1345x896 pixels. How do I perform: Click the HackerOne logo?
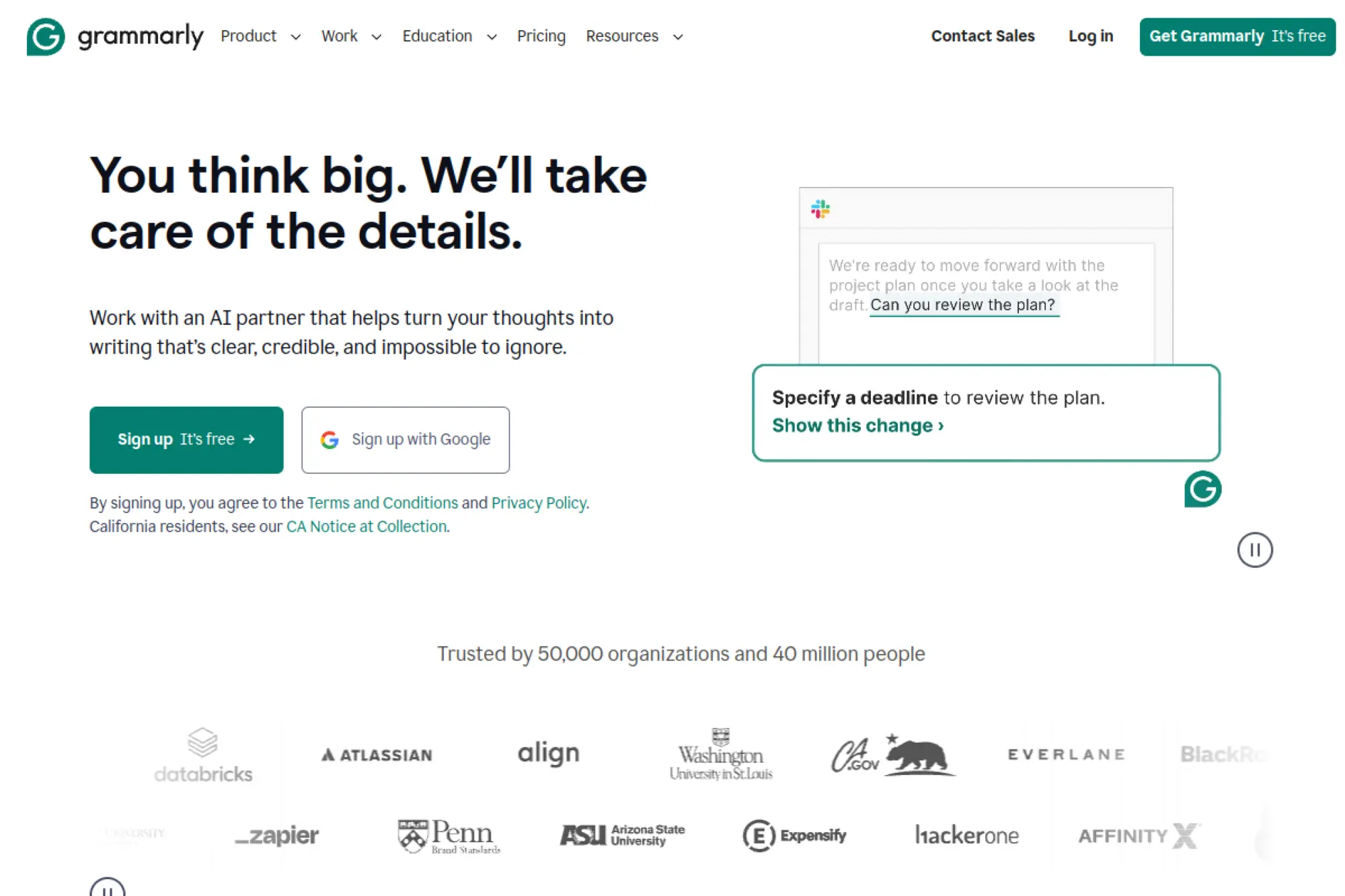point(967,836)
